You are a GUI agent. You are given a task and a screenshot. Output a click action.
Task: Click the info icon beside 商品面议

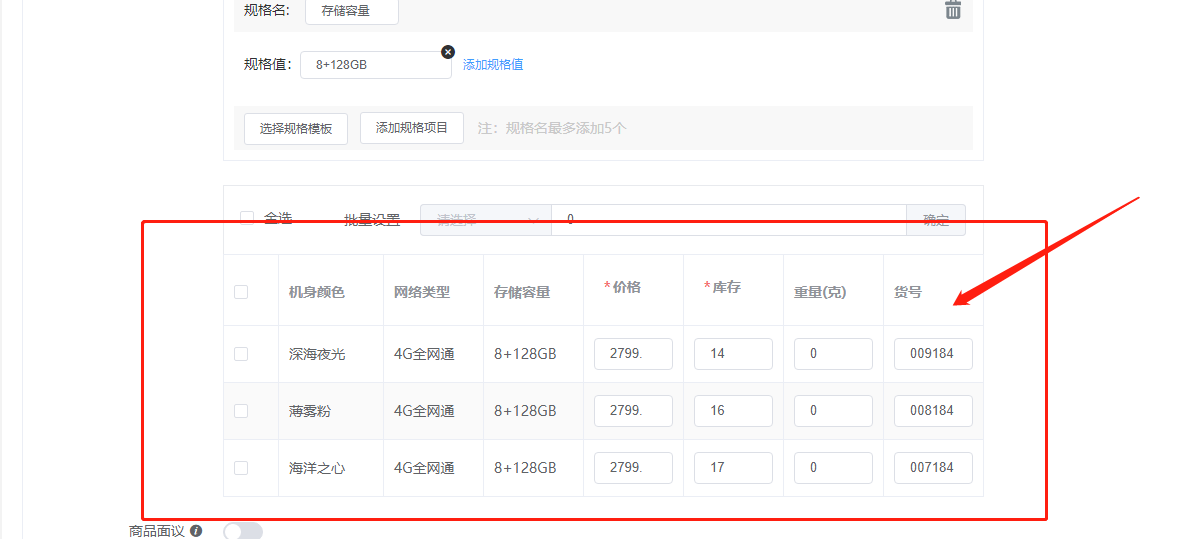click(196, 531)
